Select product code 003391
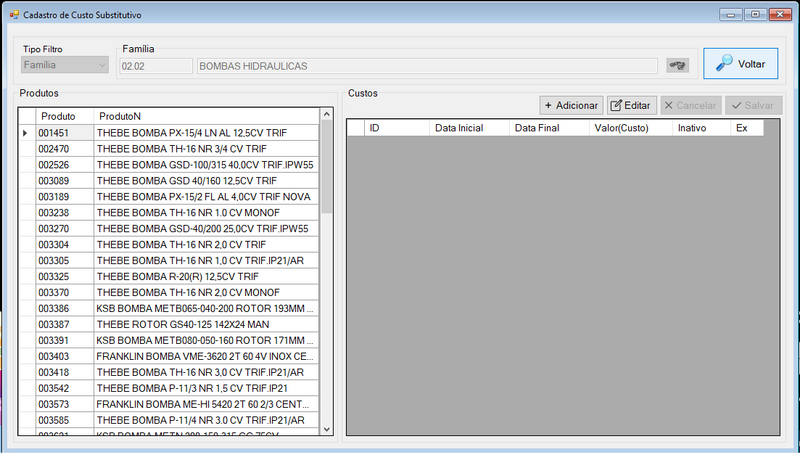The width and height of the screenshot is (800, 460). click(65, 341)
